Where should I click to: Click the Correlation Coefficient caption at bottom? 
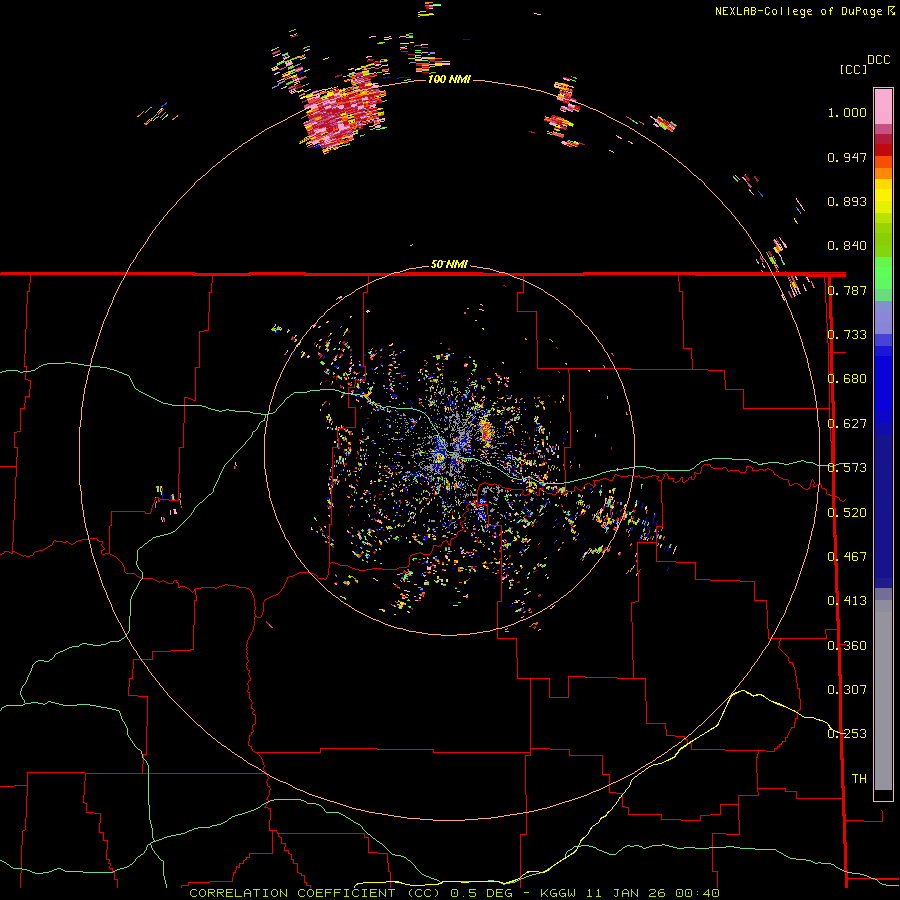click(x=454, y=893)
